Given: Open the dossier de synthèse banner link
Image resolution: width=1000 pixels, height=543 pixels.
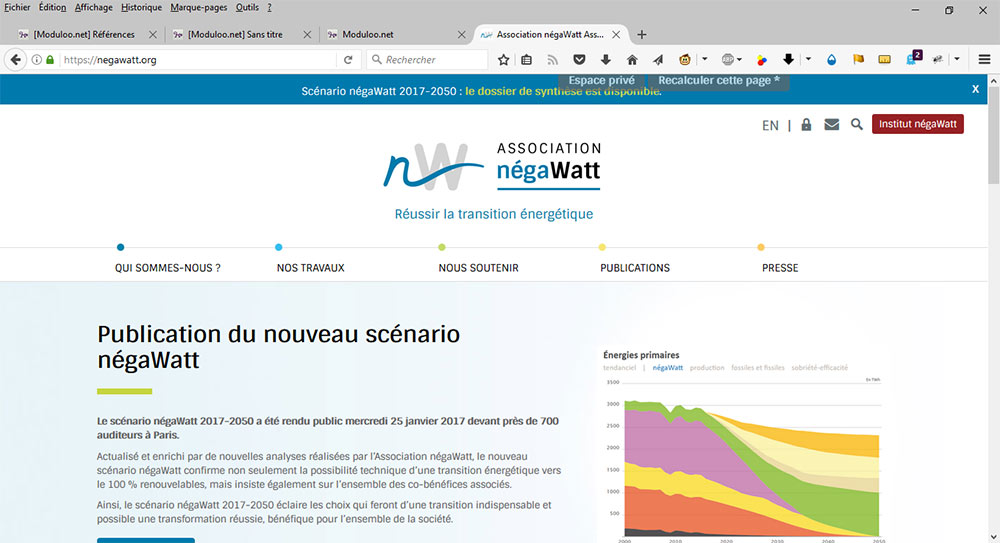Looking at the screenshot, I should [563, 91].
